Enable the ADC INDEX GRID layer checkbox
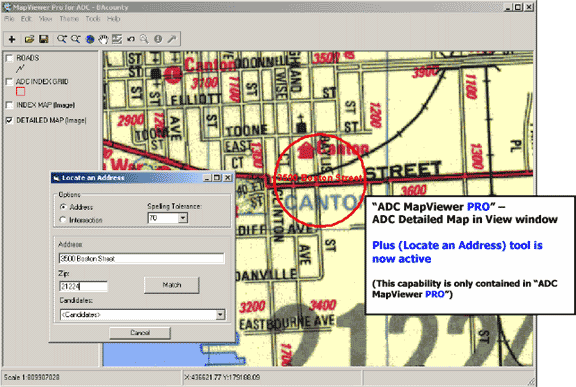The width and height of the screenshot is (576, 387). coord(9,82)
